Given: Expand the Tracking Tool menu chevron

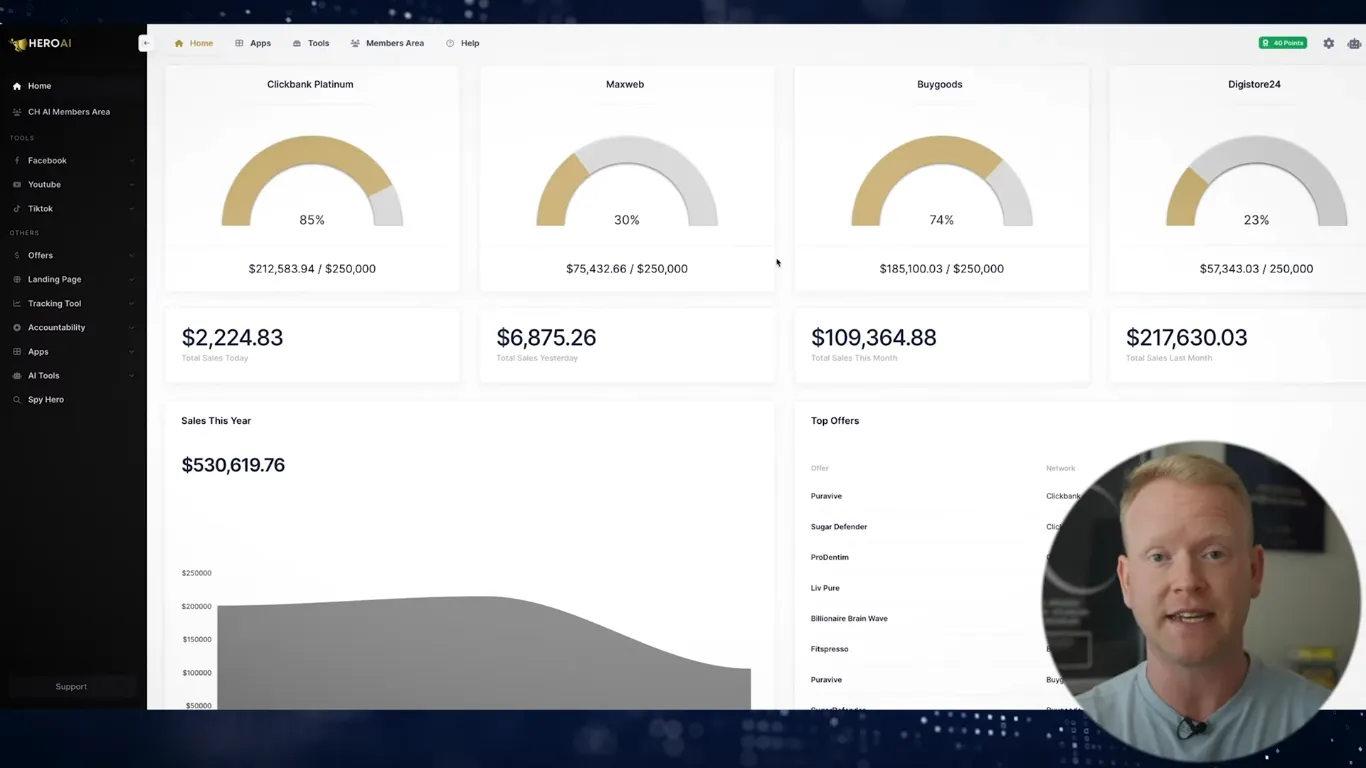Looking at the screenshot, I should click(x=132, y=303).
